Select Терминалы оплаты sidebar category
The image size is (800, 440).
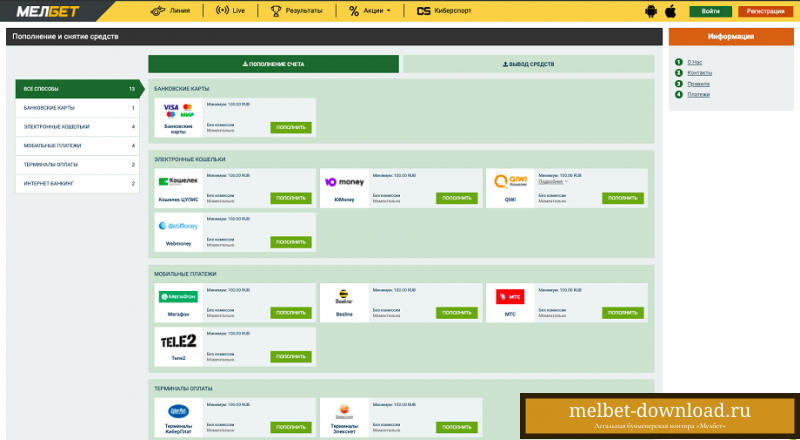coord(78,164)
